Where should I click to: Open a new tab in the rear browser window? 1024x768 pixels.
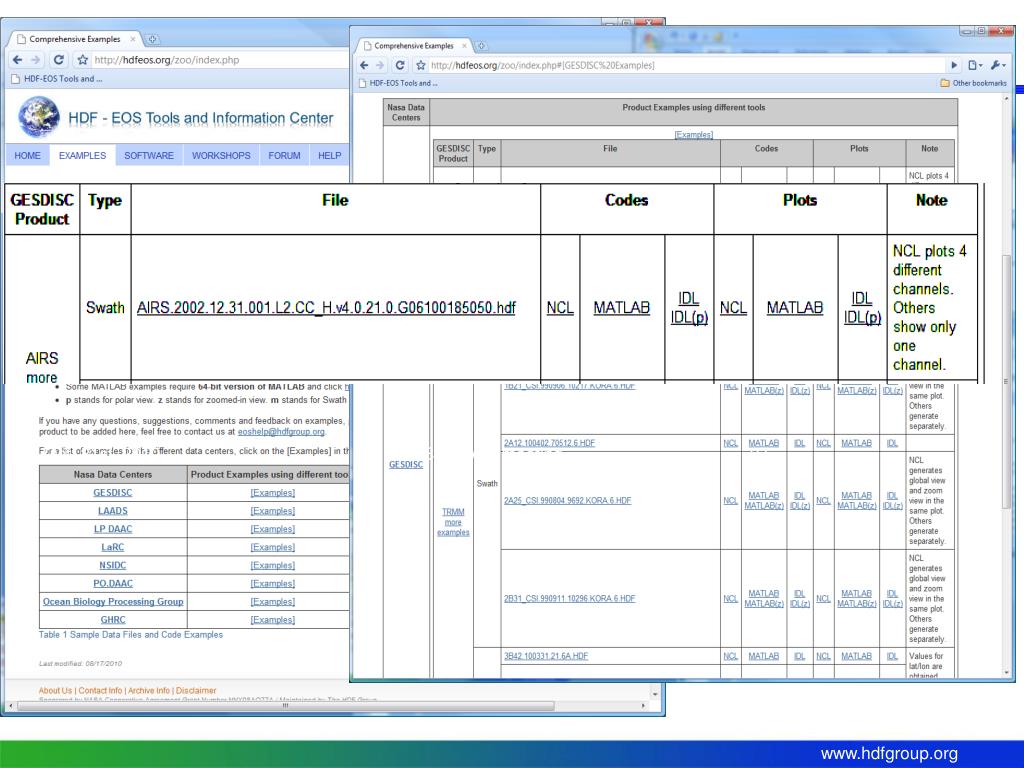coord(152,39)
